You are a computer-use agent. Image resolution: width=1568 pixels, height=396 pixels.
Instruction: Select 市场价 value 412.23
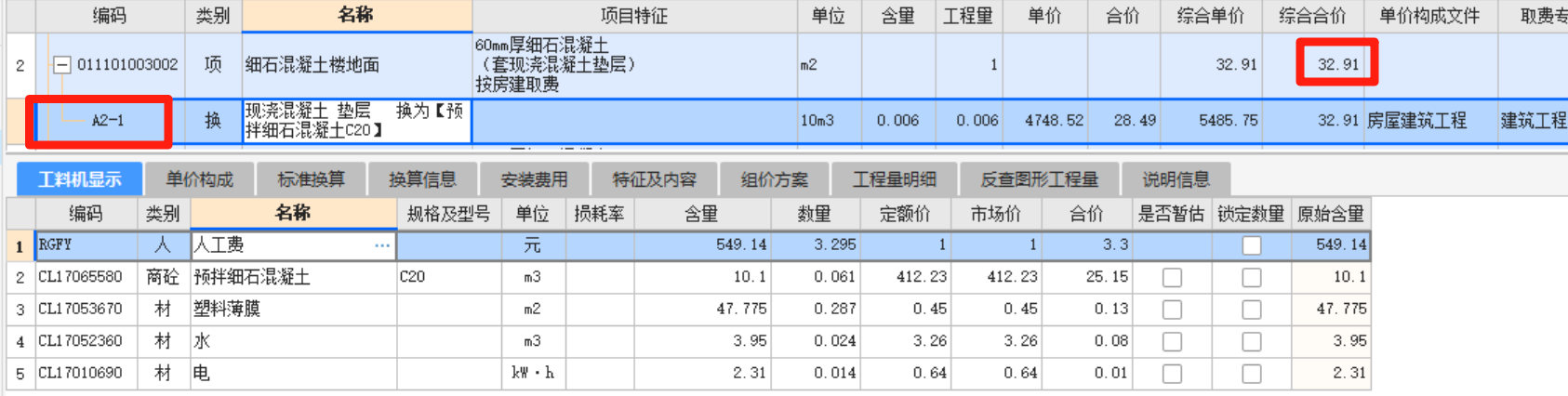(1012, 278)
